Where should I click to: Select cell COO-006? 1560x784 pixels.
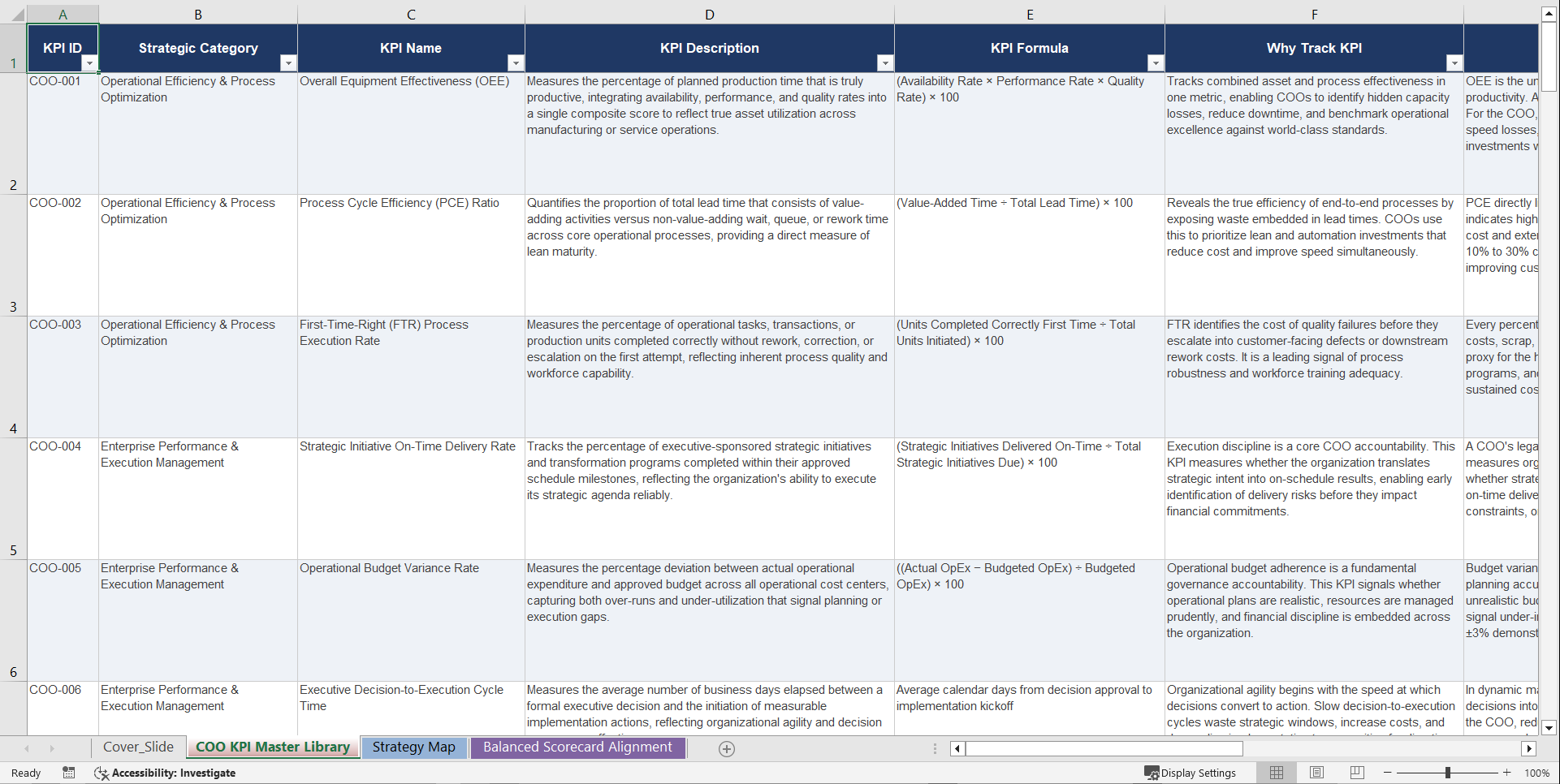click(x=63, y=708)
